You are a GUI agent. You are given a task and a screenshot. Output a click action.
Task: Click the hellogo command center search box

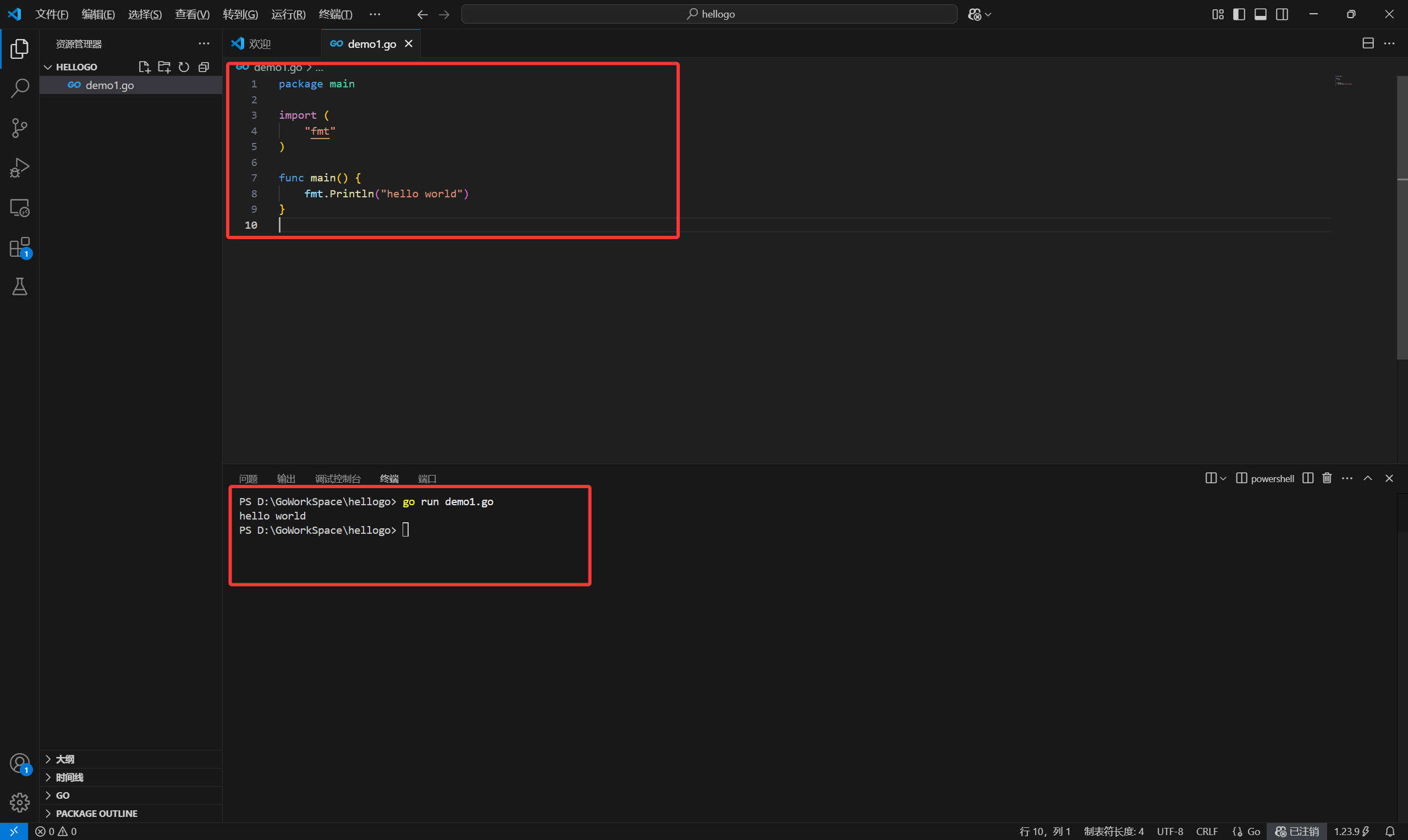pos(710,14)
